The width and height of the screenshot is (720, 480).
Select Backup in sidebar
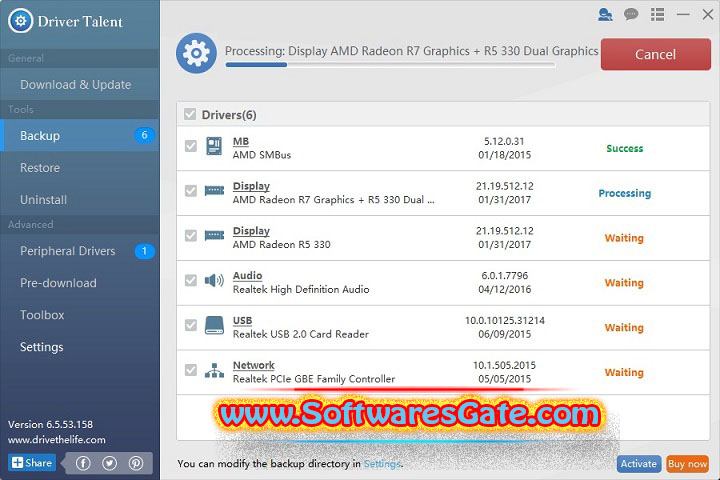click(80, 136)
